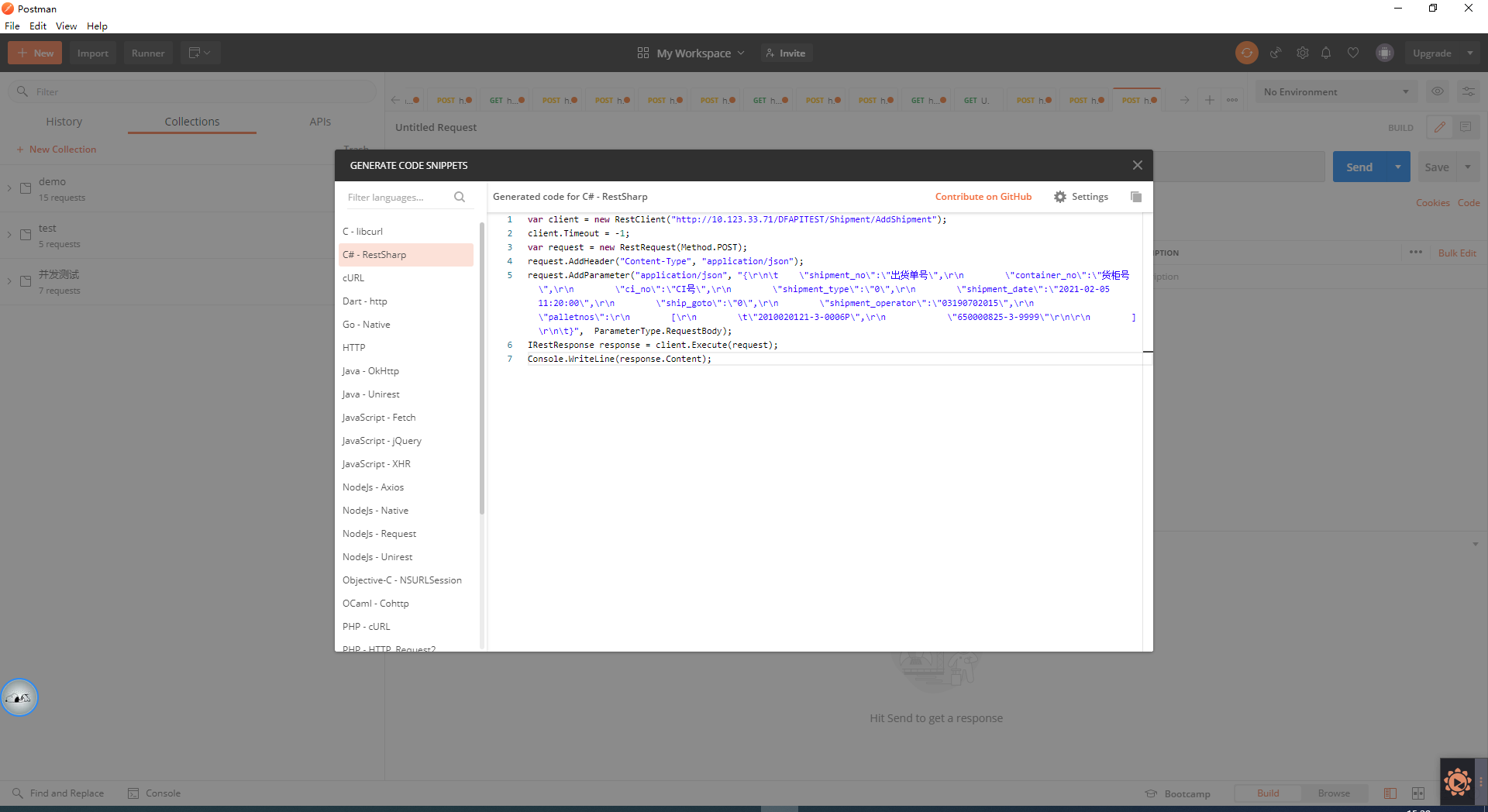The height and width of the screenshot is (812, 1488).
Task: Close the Generate Code Snippets dialog
Action: click(x=1137, y=165)
